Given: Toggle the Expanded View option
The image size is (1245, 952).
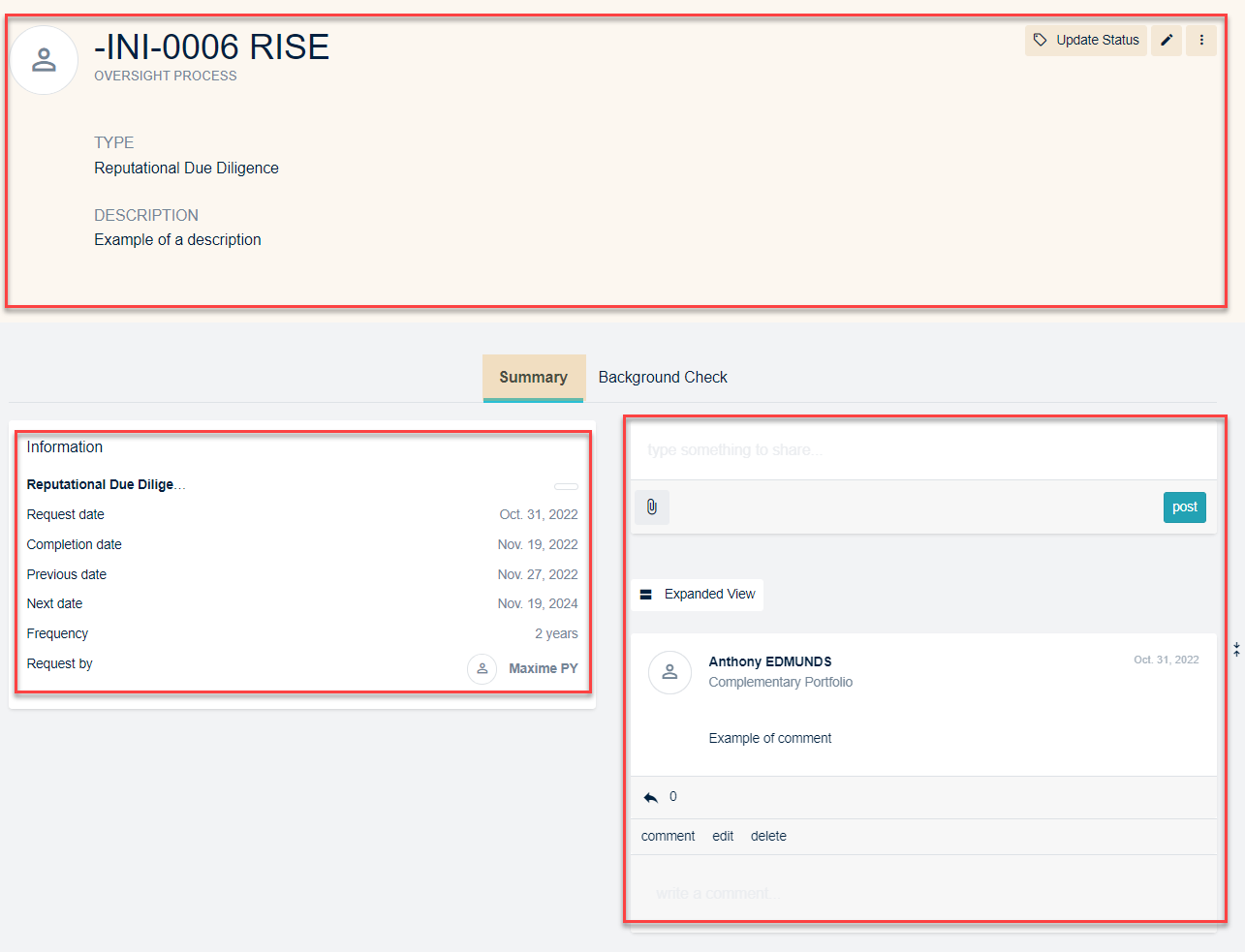Looking at the screenshot, I should 698,595.
